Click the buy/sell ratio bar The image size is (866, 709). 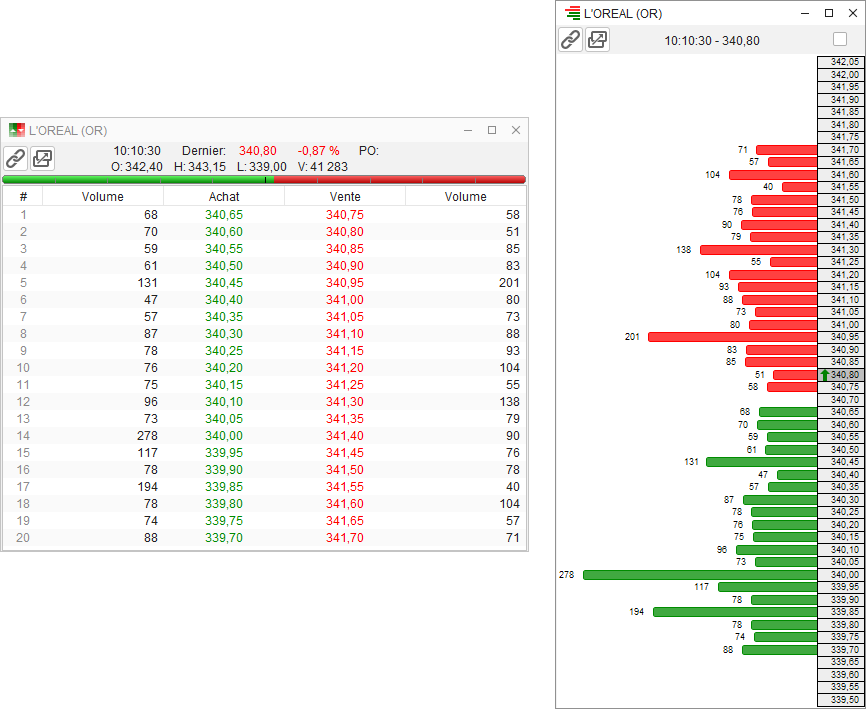click(x=264, y=179)
